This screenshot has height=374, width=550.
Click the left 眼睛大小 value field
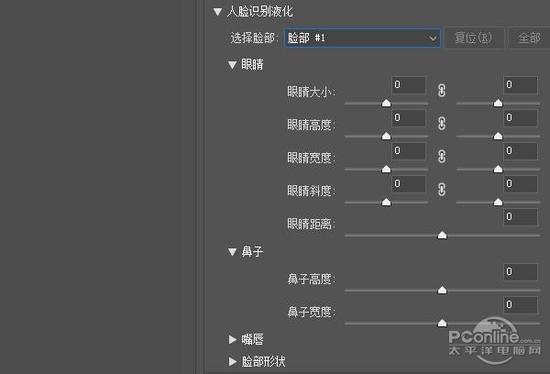click(409, 85)
